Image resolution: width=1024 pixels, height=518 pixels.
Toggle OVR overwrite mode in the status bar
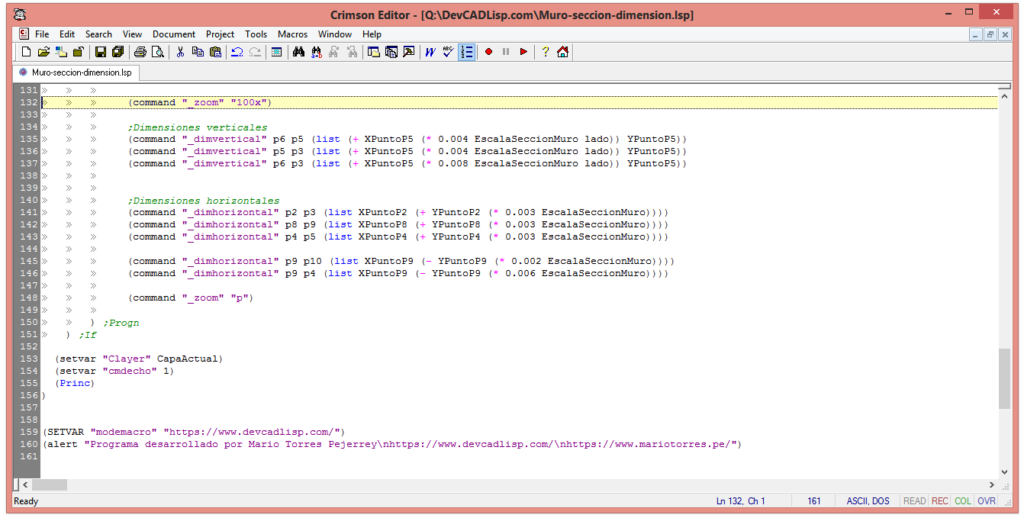(x=986, y=501)
